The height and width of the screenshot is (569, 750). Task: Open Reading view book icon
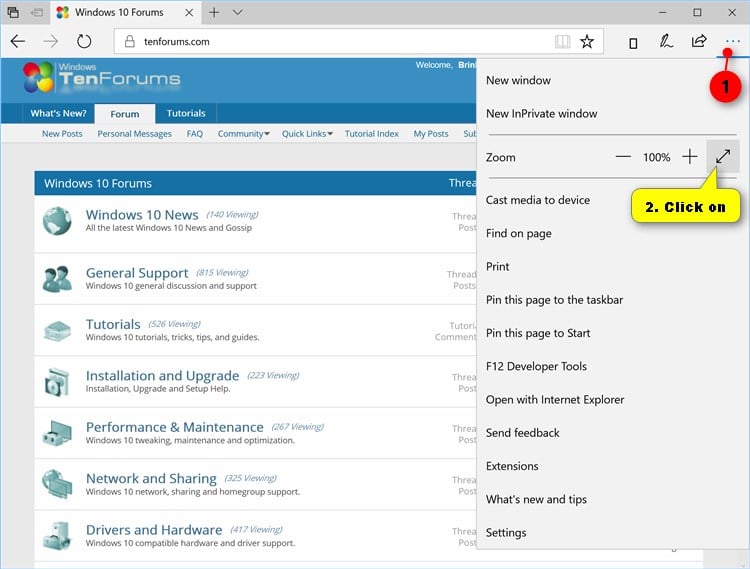[x=562, y=42]
